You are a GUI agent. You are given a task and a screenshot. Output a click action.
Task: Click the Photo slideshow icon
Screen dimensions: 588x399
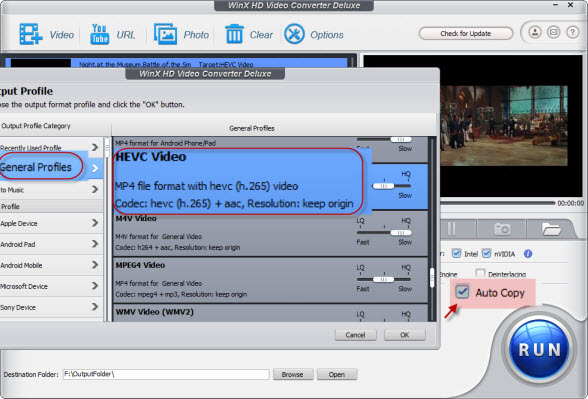(165, 34)
